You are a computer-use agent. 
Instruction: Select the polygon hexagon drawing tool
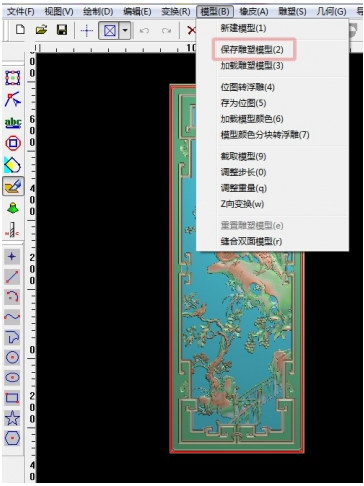point(12,438)
